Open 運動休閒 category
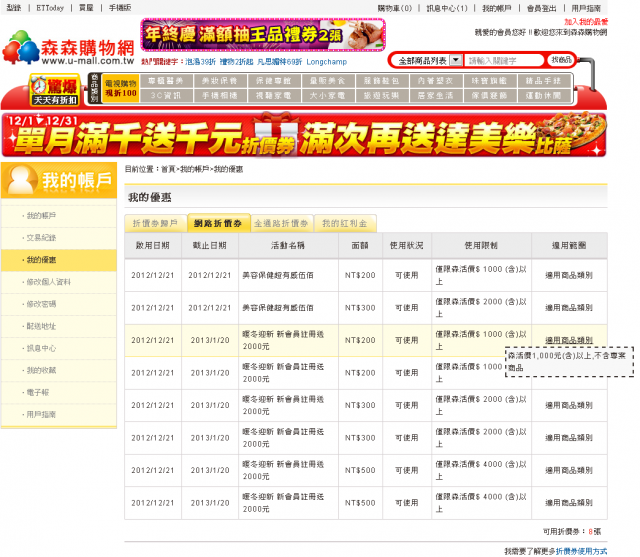Image resolution: width=640 pixels, height=557 pixels. [x=543, y=95]
